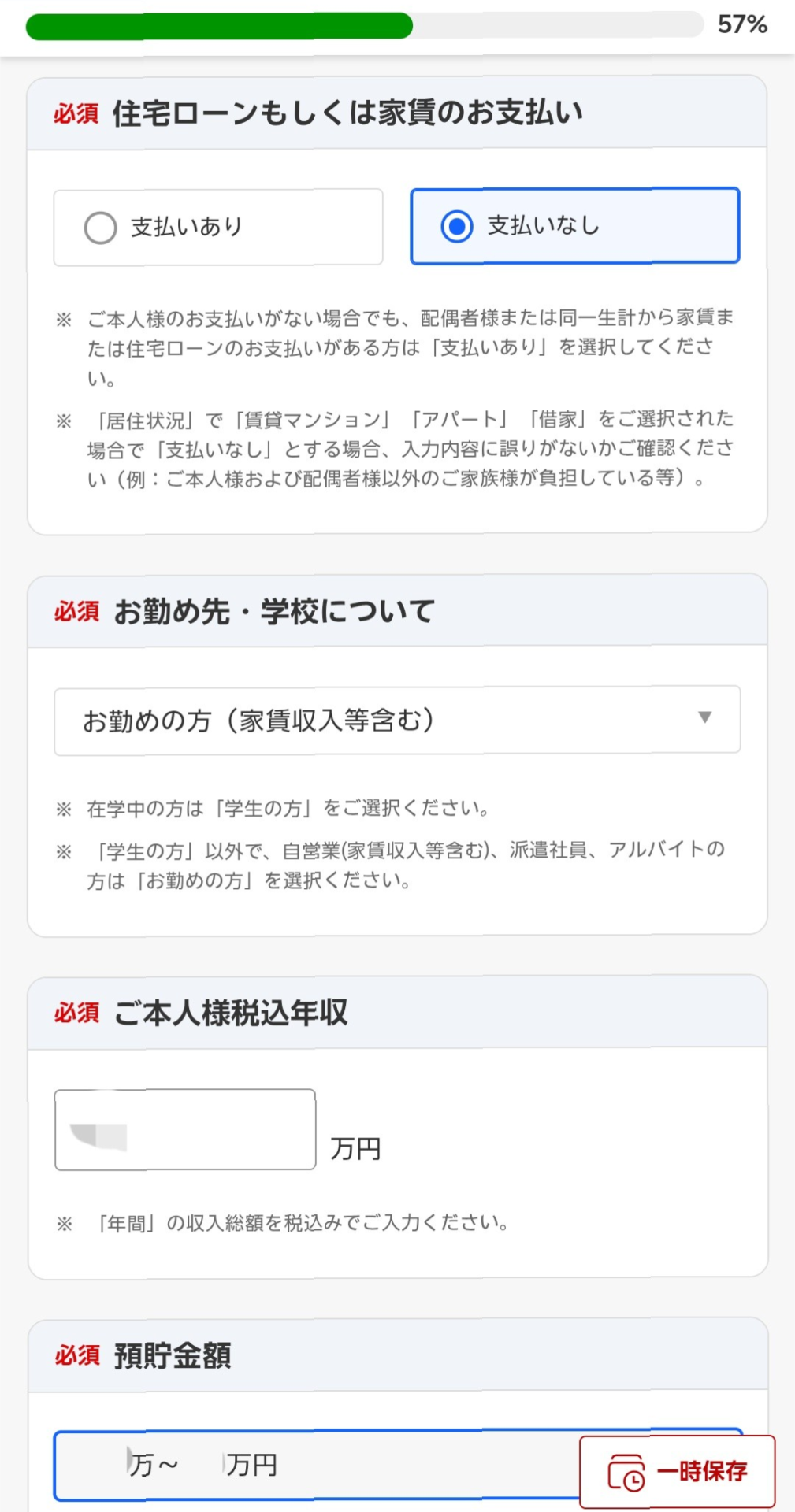Click 必須 badge beside 住宅ローン heading

76,114
